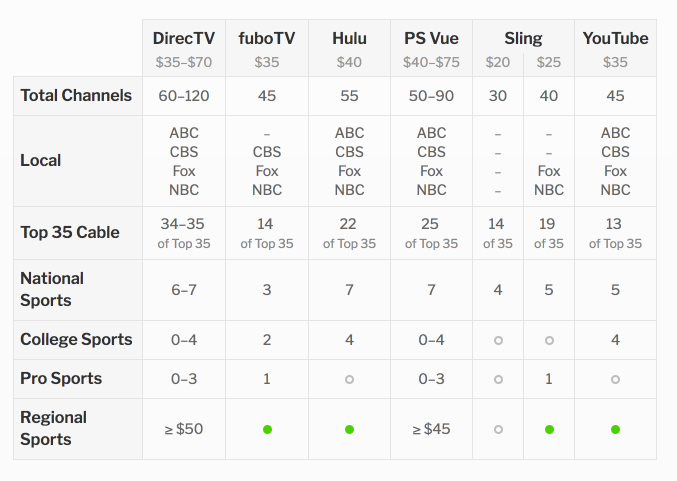
Task: Click the empty circle for Sling $20 Regional Sports
Action: 498,429
